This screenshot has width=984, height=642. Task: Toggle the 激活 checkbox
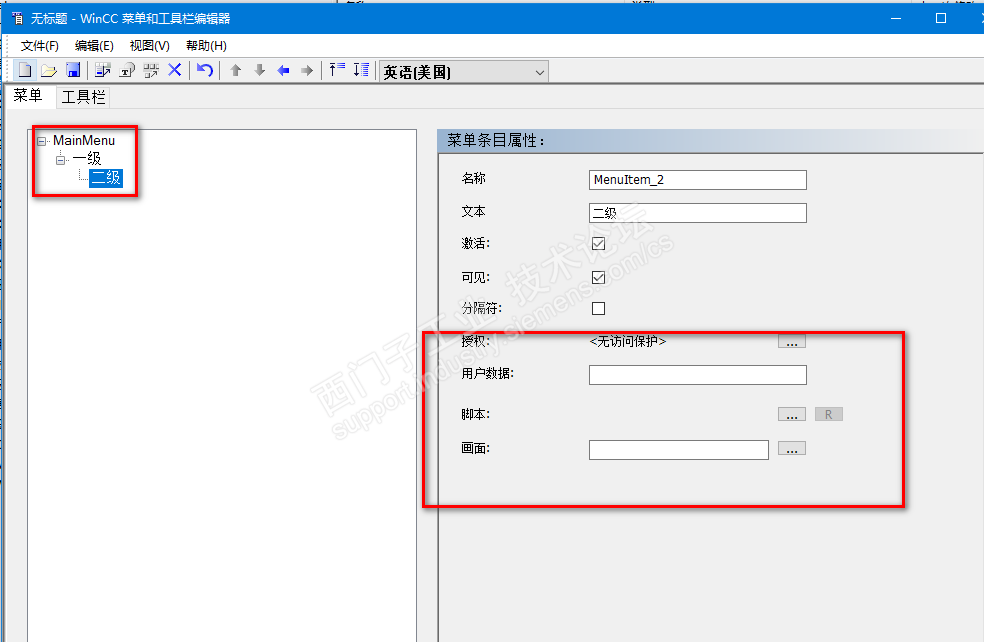(599, 243)
